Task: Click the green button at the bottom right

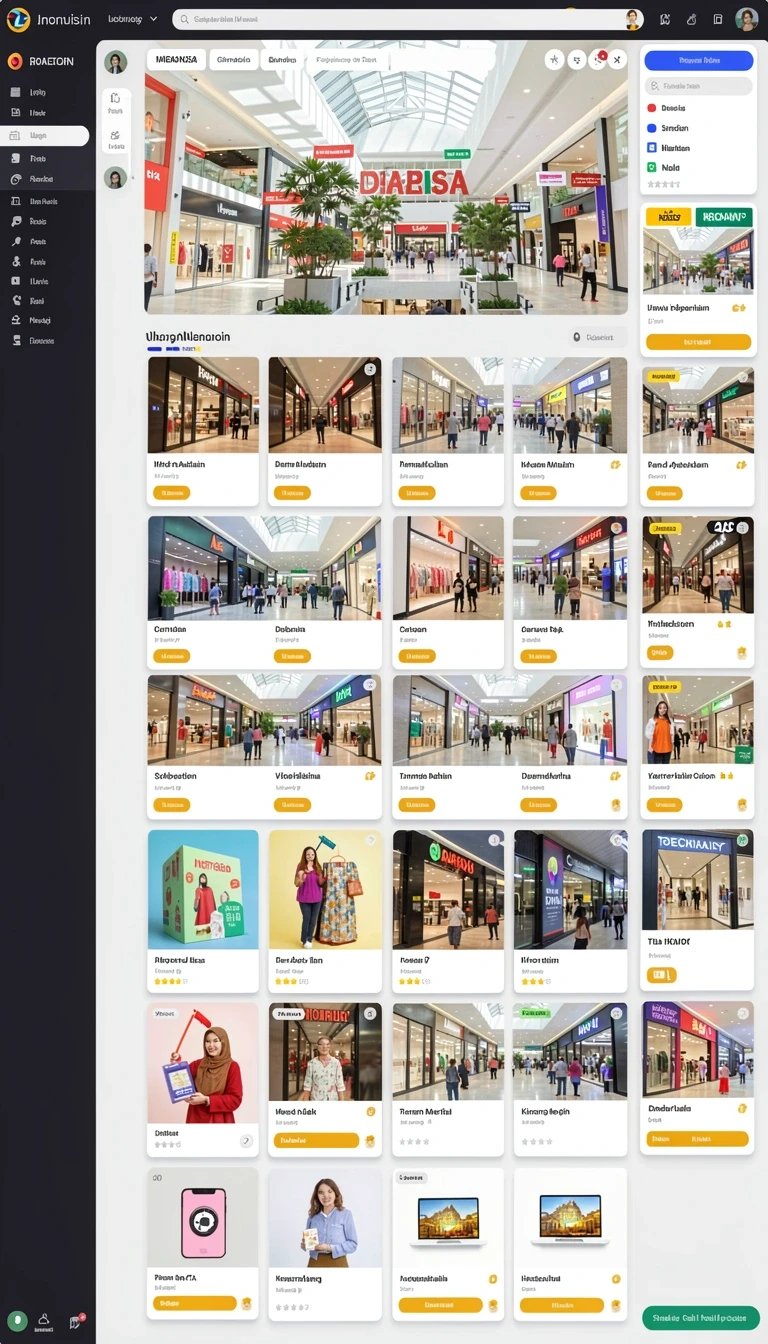Action: [x=701, y=1318]
